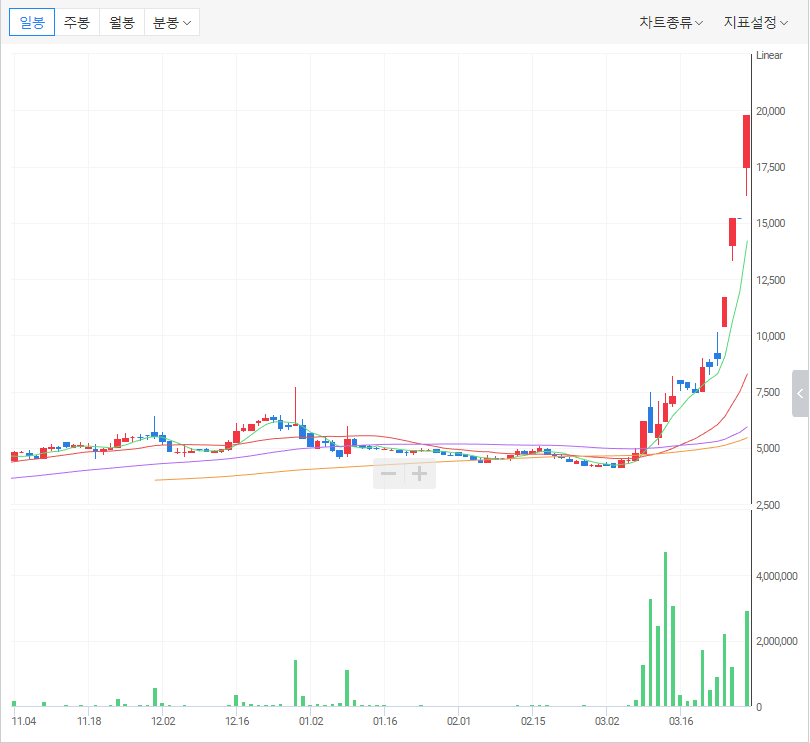Viewport: 810px width, 743px height.
Task: Select the 일봉 daily chart tab
Action: (x=32, y=22)
